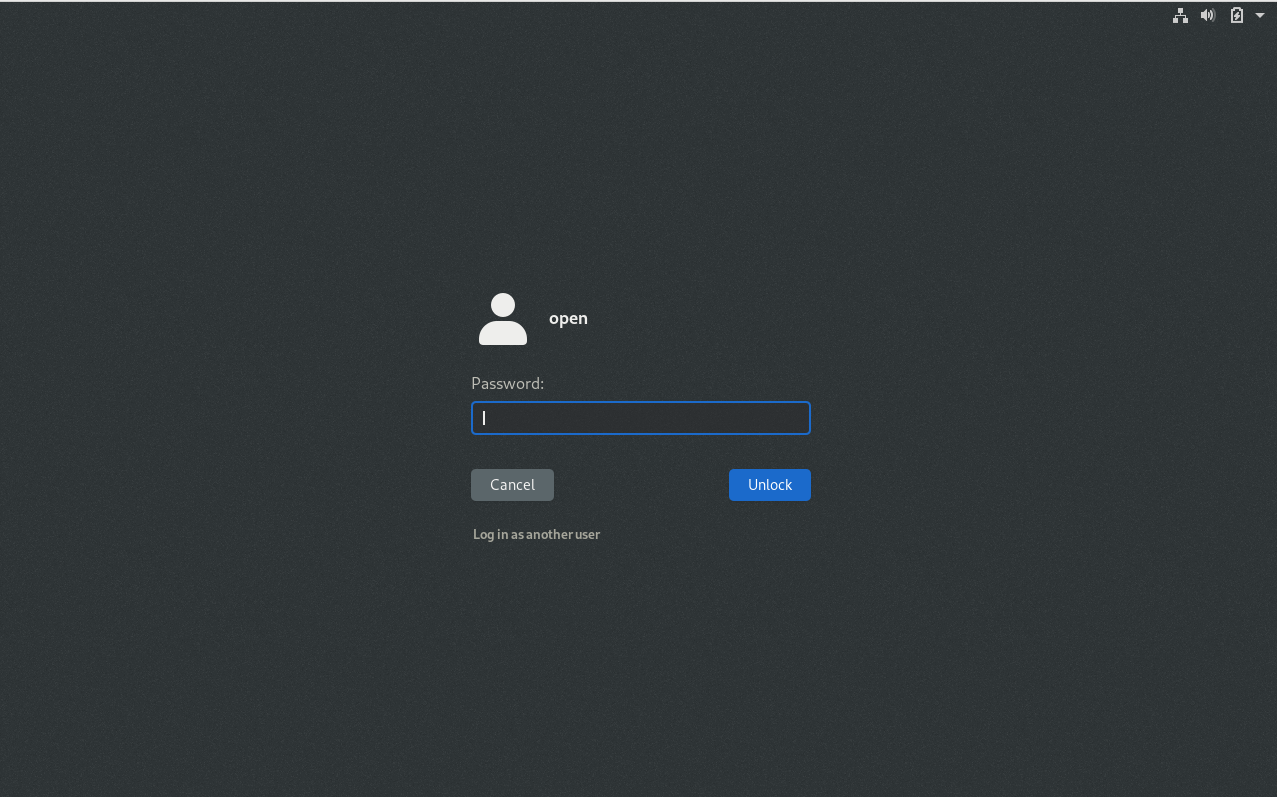
Task: Focus the empty password text box
Action: click(x=640, y=418)
